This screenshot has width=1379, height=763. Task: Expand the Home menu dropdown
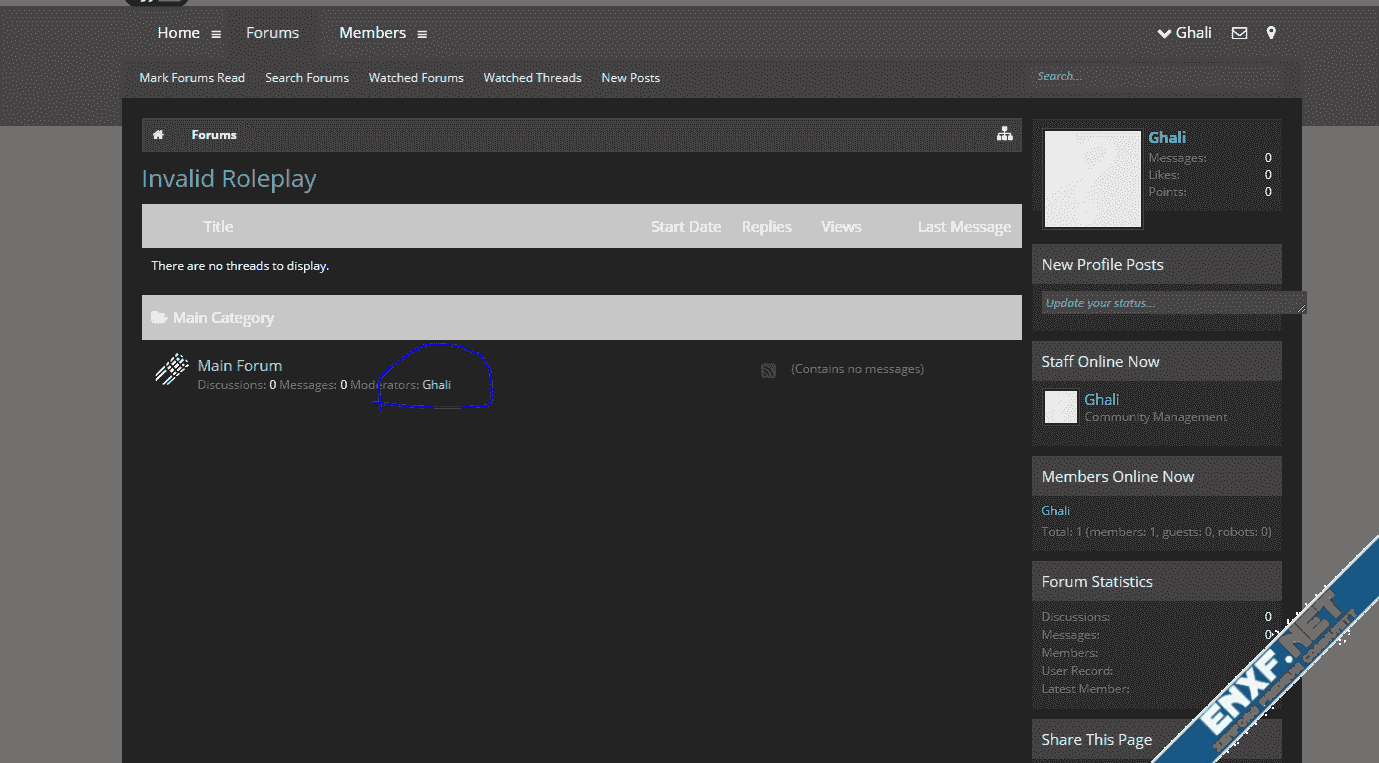[x=216, y=34]
